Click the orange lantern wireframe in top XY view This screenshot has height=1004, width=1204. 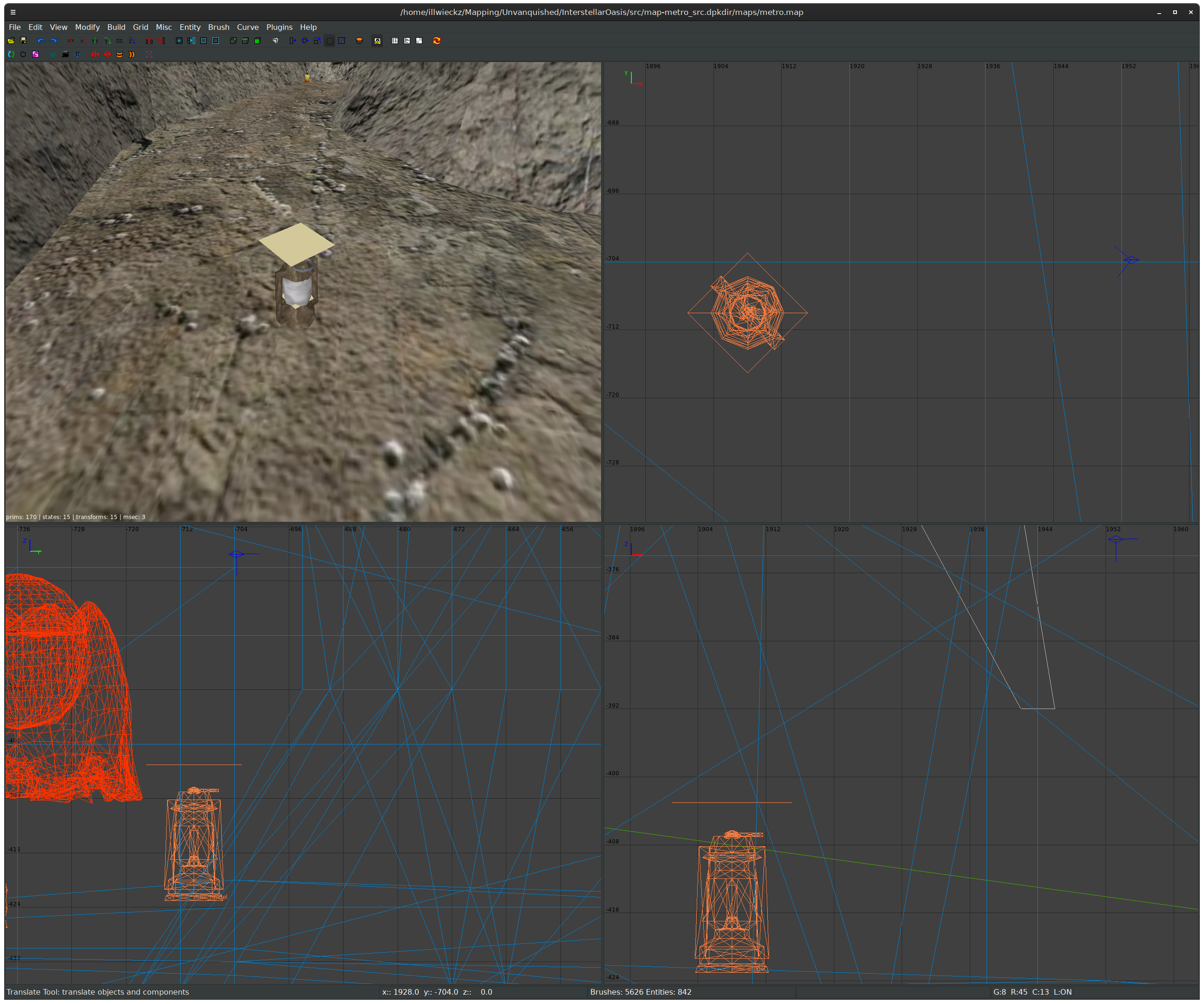click(748, 313)
